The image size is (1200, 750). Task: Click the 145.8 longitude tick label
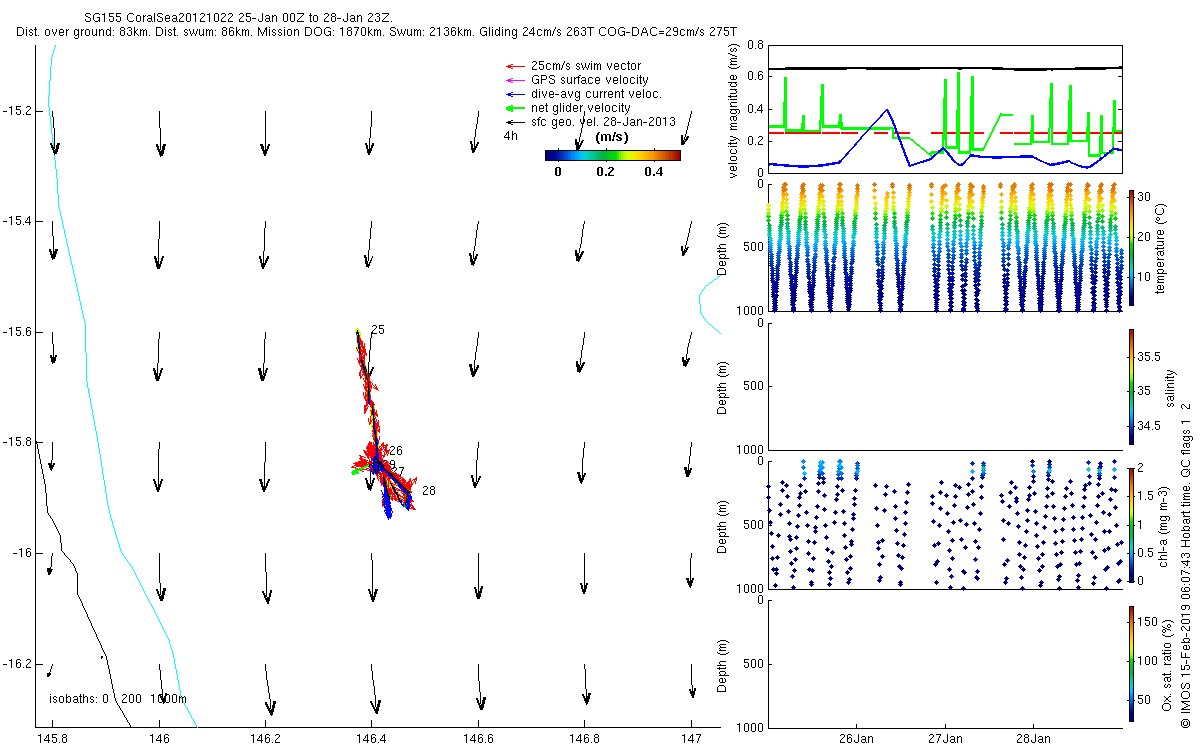[x=52, y=738]
